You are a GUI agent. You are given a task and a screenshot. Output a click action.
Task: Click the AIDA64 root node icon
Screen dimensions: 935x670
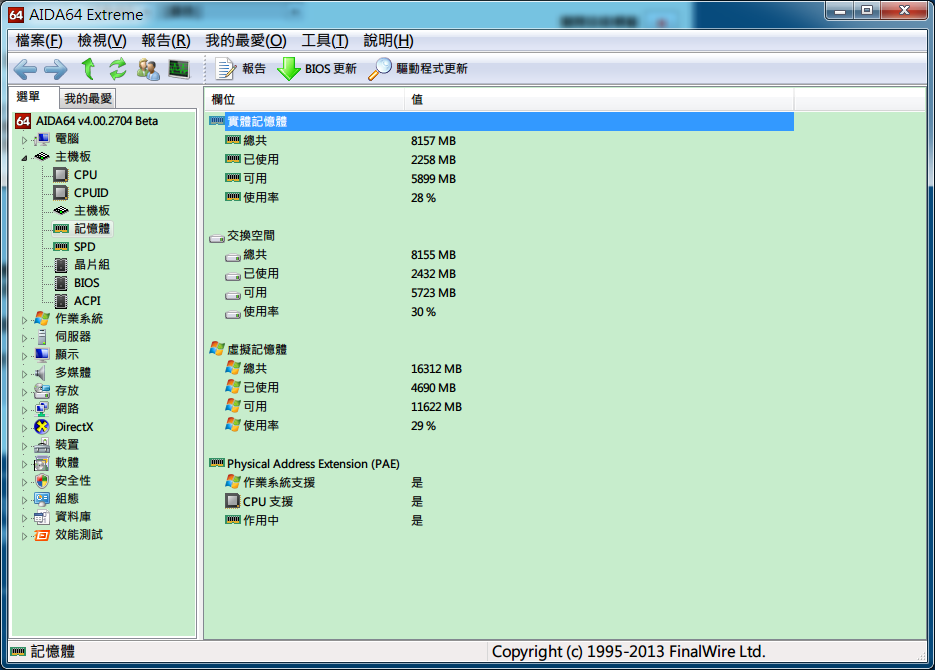23,121
